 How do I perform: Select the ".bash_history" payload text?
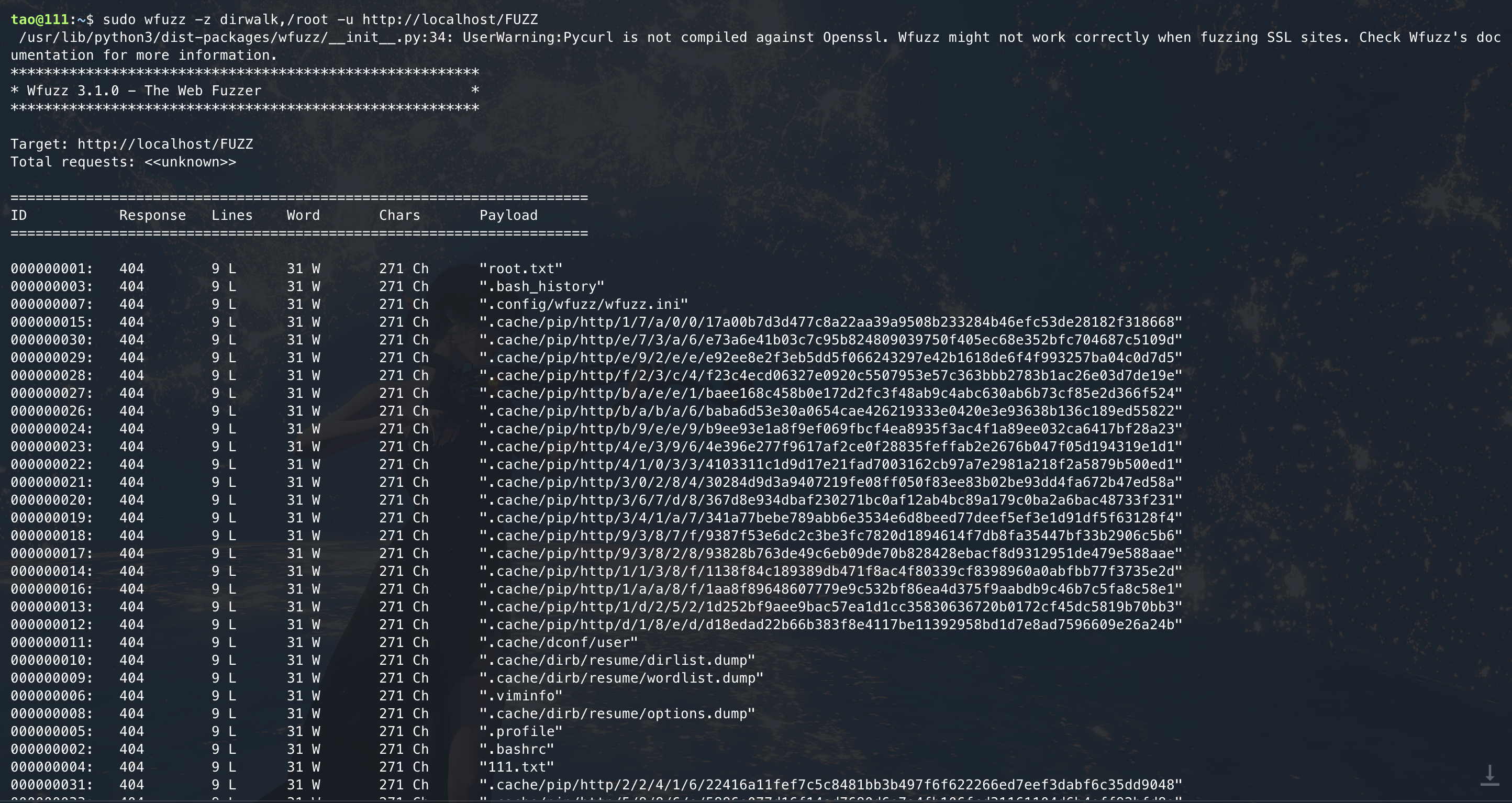[542, 286]
